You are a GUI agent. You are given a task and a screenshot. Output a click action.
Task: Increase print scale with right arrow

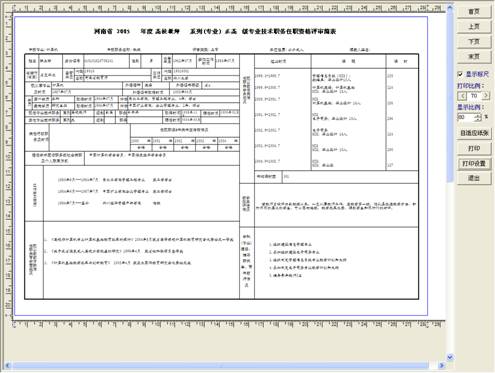click(x=486, y=96)
